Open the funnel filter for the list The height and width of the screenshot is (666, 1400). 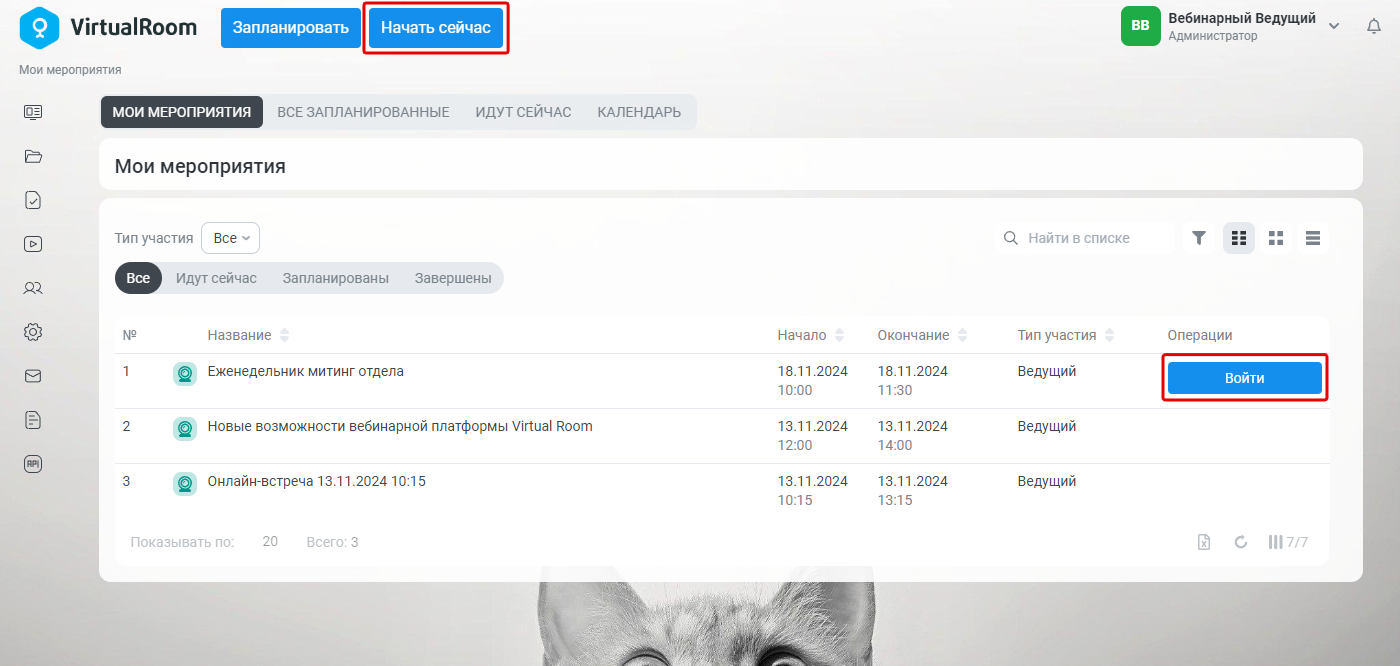1199,238
